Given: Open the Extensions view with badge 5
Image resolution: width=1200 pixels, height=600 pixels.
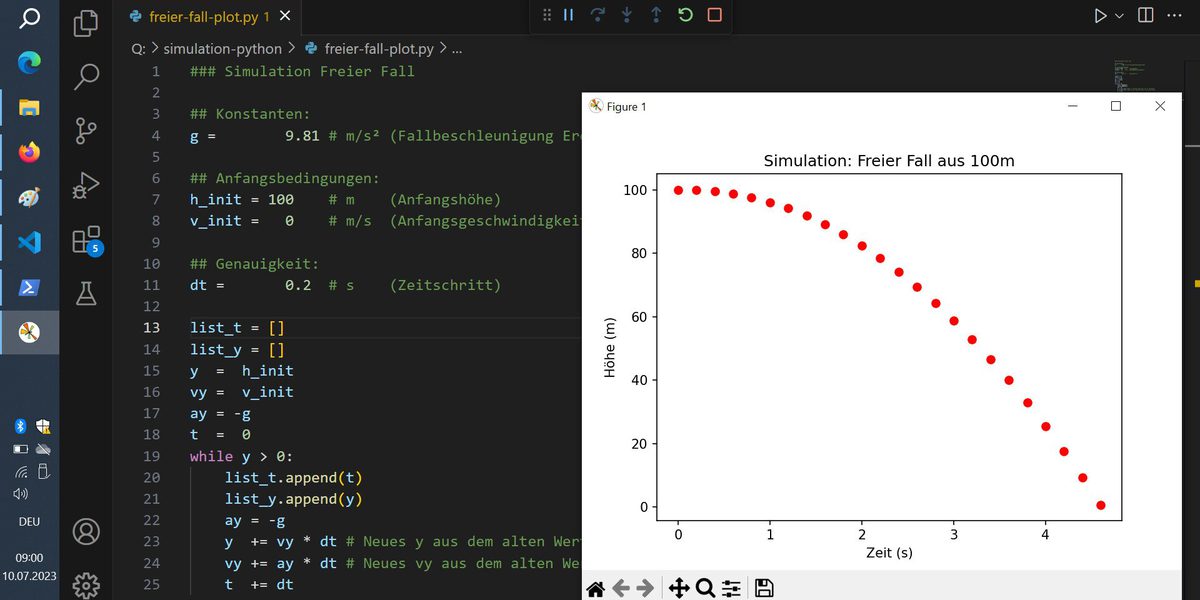Looking at the screenshot, I should (x=87, y=240).
